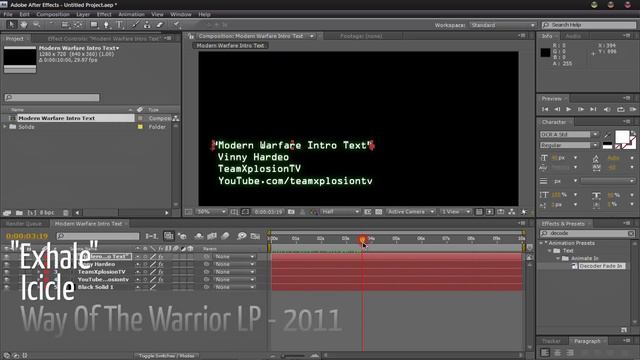Switch to the Audio tab
The image size is (640, 360).
(x=573, y=36)
